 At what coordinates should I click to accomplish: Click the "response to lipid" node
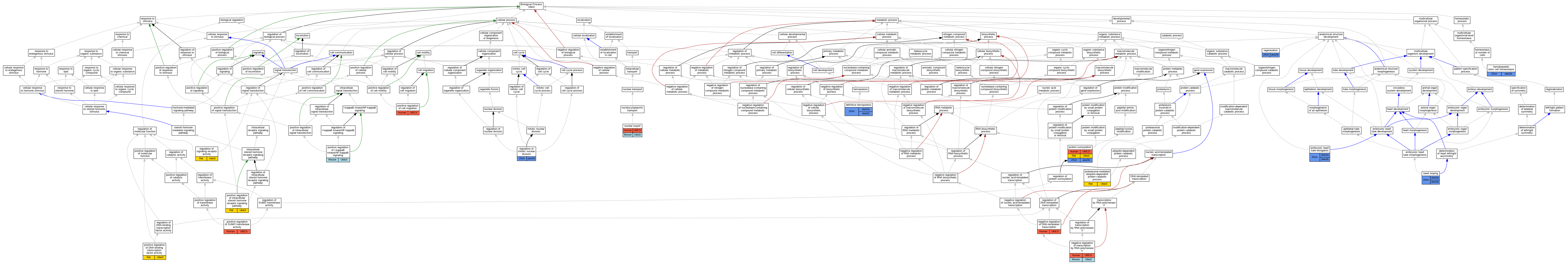point(66,70)
